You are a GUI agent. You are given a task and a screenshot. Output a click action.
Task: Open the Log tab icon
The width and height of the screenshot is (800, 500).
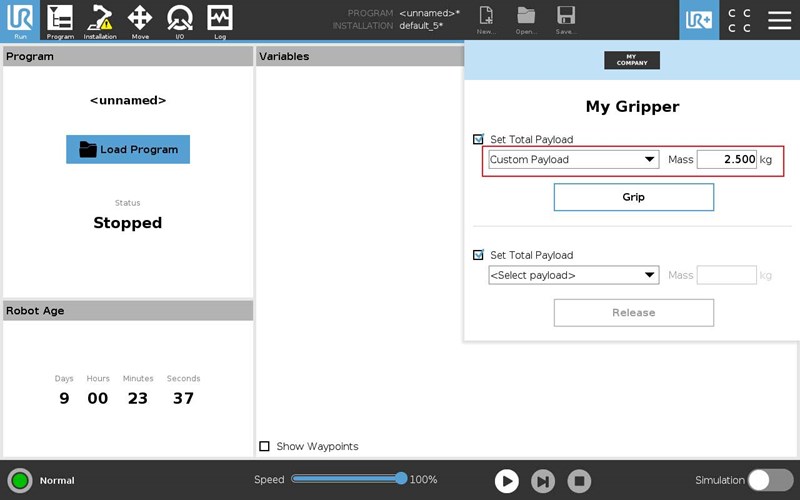(220, 19)
